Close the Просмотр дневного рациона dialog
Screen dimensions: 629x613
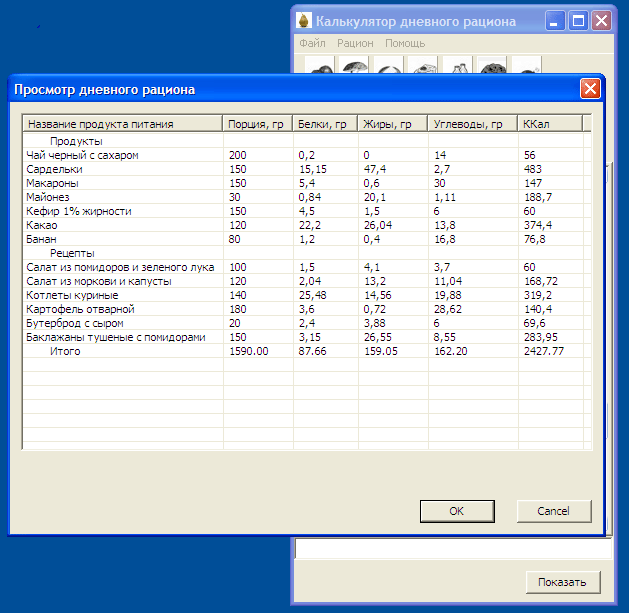[590, 89]
